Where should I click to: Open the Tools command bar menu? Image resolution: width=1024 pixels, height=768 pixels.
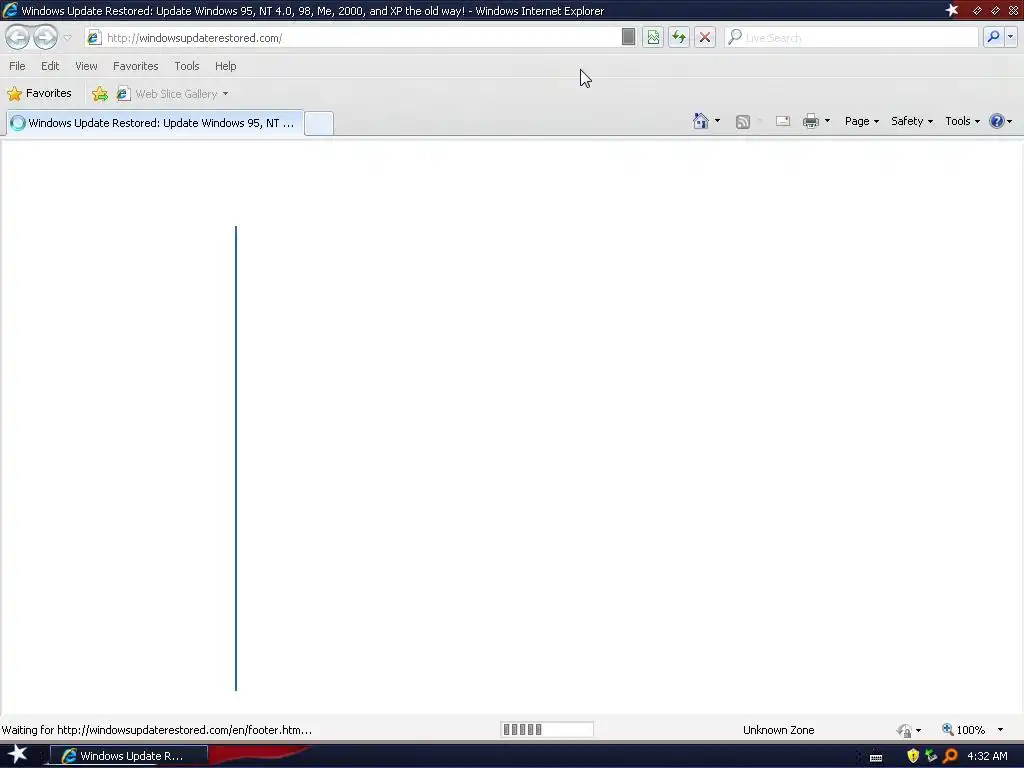click(x=963, y=121)
